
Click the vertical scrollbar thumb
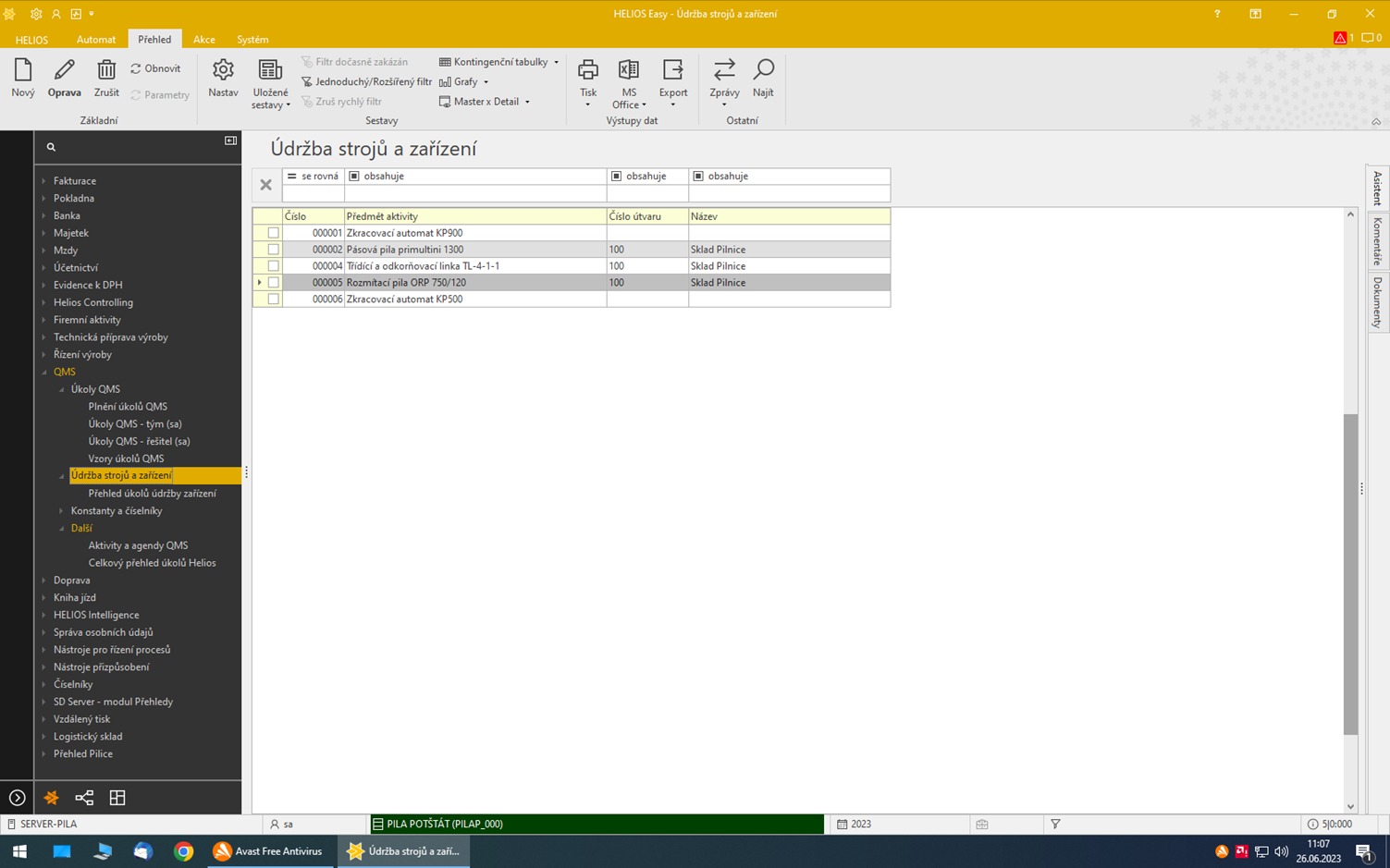pyautogui.click(x=1350, y=574)
